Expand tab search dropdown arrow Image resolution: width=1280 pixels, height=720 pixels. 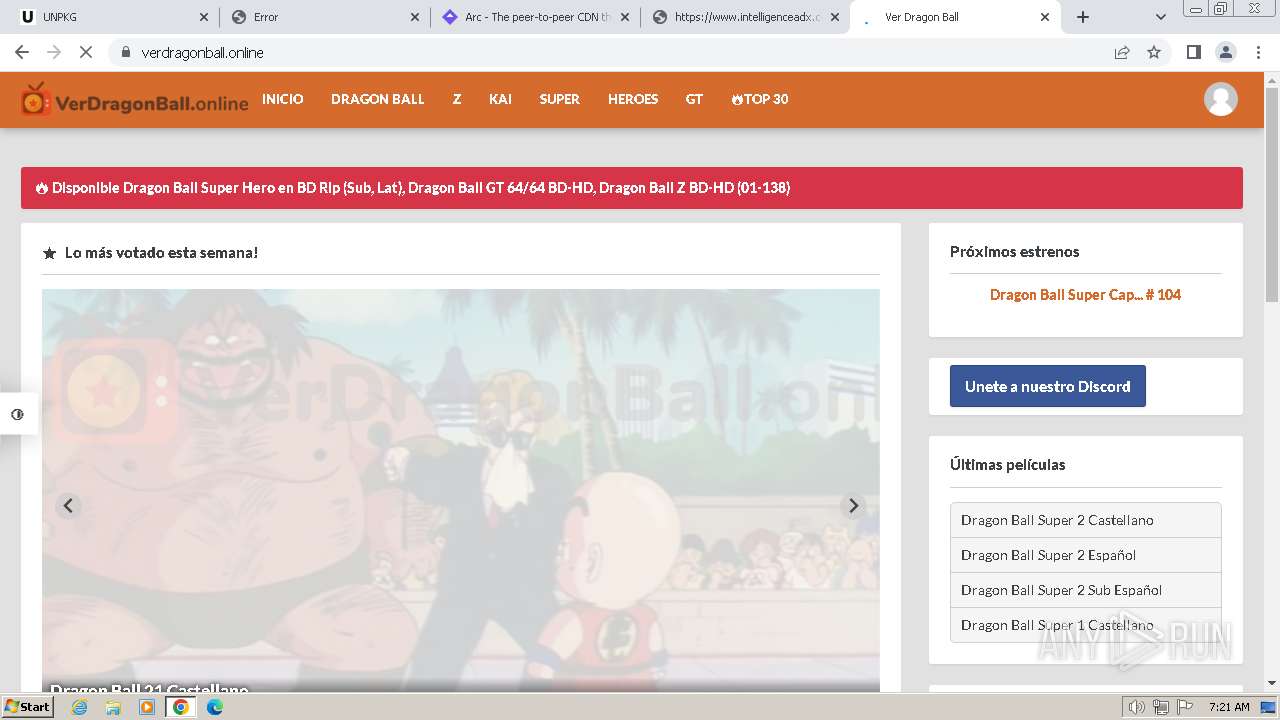(1160, 17)
